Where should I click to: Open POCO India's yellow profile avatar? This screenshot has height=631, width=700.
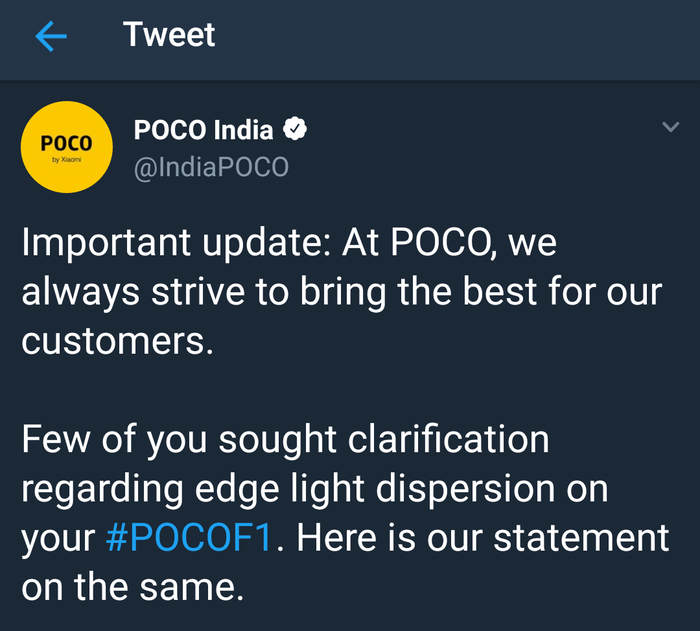[x=67, y=147]
